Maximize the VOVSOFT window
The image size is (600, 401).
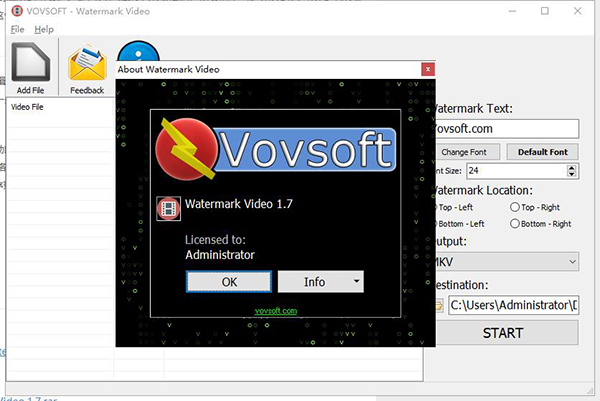[x=545, y=11]
